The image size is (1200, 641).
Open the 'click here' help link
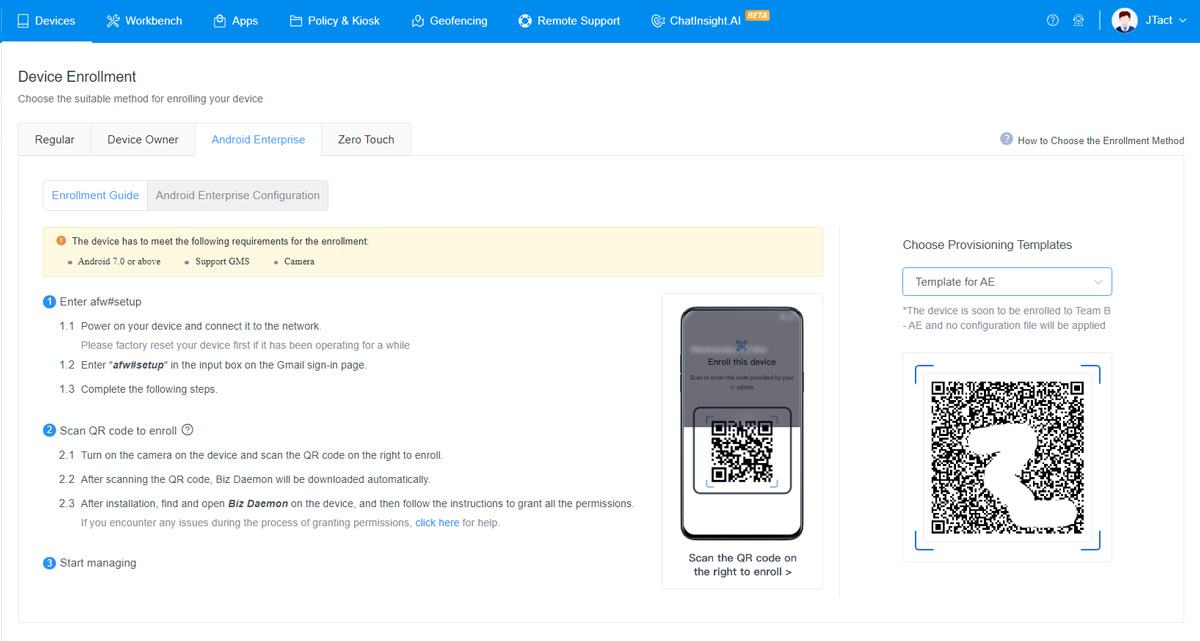click(x=437, y=523)
